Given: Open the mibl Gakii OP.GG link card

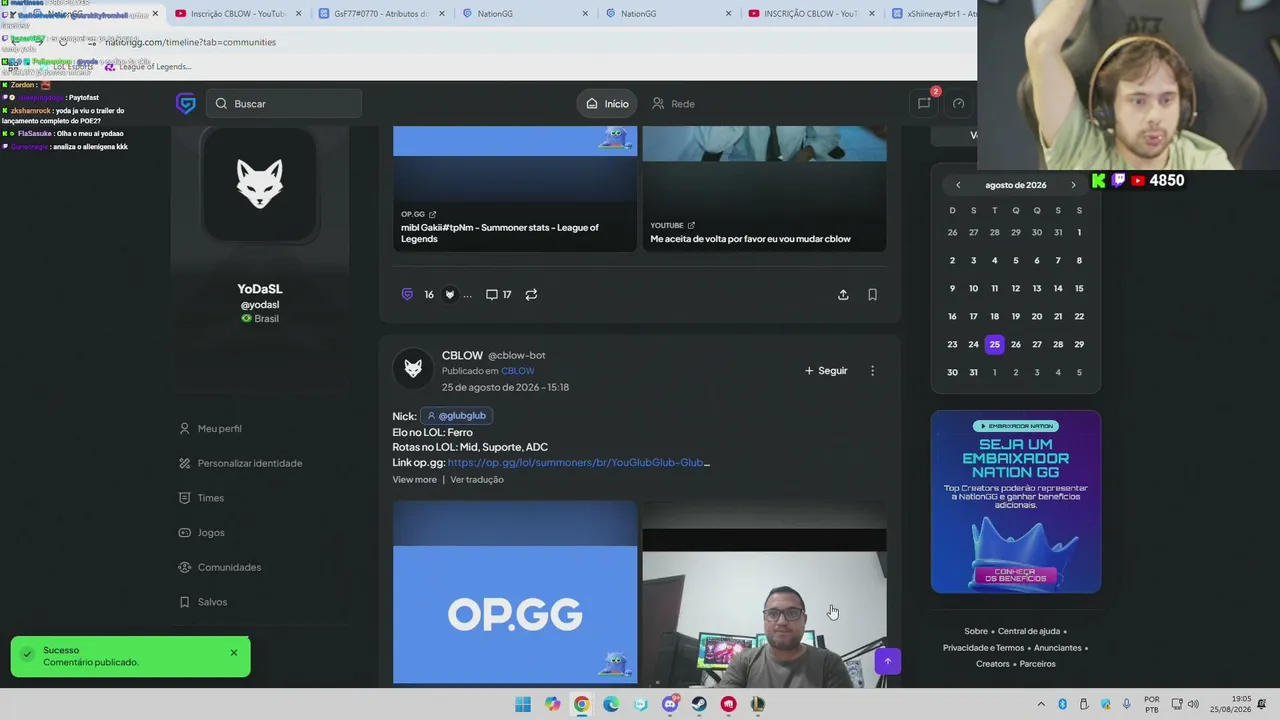Looking at the screenshot, I should point(515,189).
